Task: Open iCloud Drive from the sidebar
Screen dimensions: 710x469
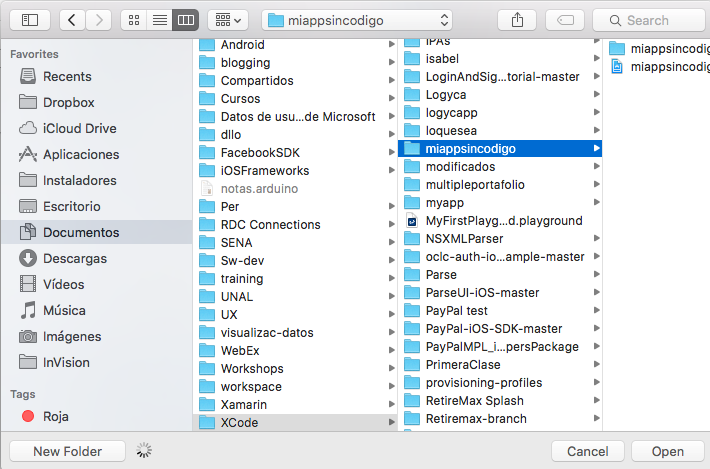Action: point(79,128)
